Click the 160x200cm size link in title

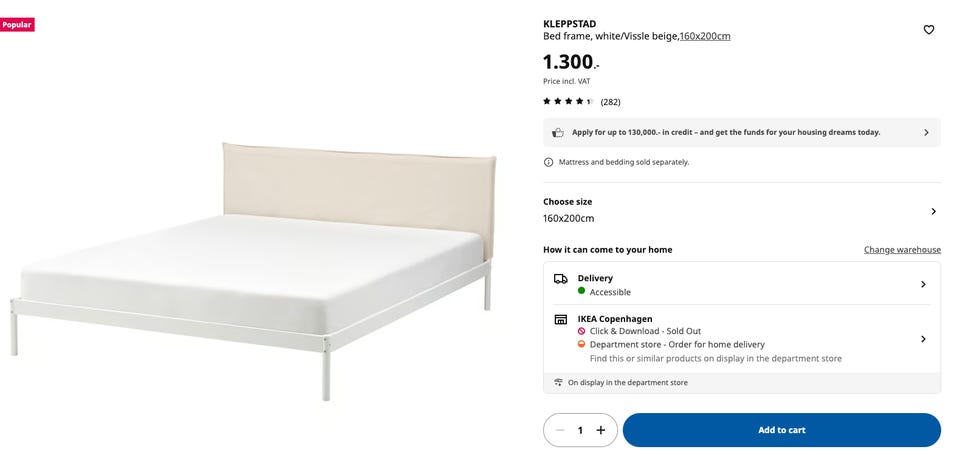705,36
